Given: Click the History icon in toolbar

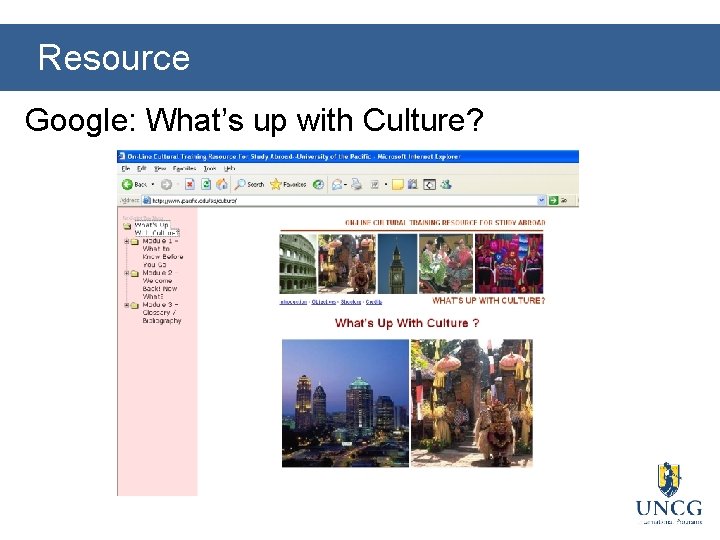Looking at the screenshot, I should point(318,185).
